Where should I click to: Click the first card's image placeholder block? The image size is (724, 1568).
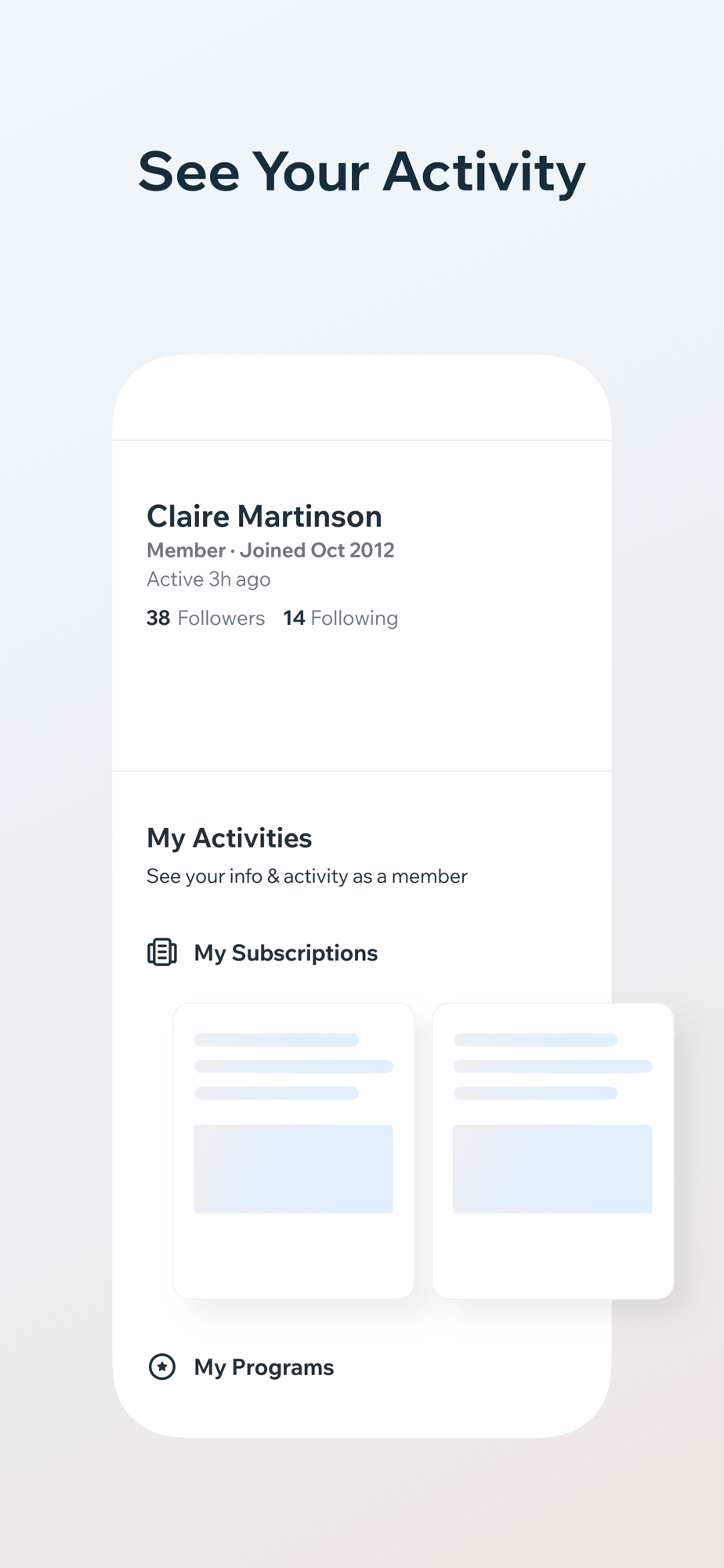(x=293, y=1169)
